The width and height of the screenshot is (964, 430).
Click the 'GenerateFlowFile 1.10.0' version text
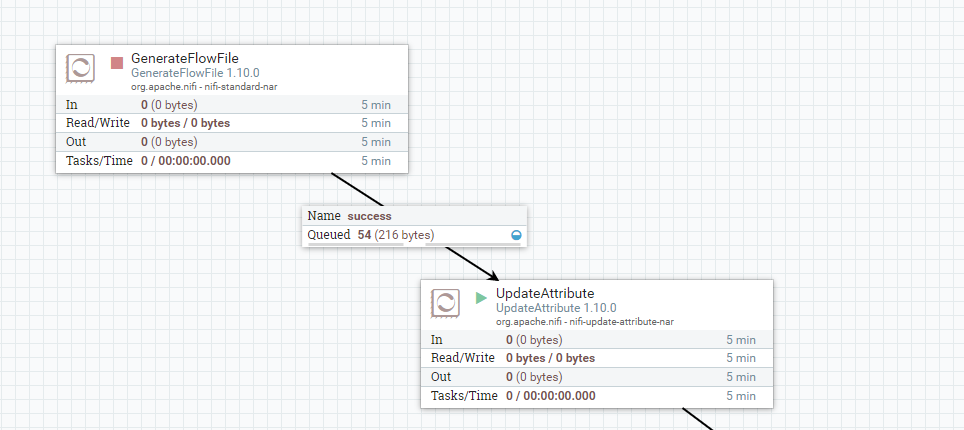coord(195,73)
